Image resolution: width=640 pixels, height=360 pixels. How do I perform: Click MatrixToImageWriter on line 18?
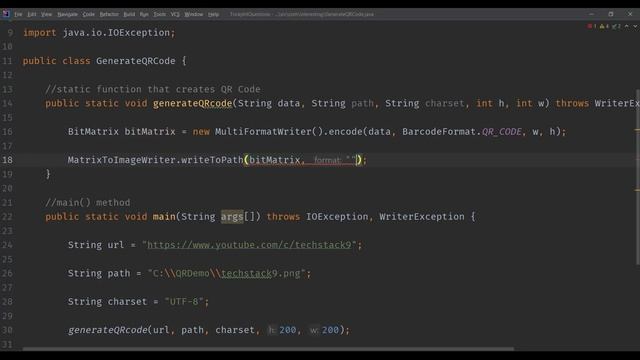coord(121,160)
